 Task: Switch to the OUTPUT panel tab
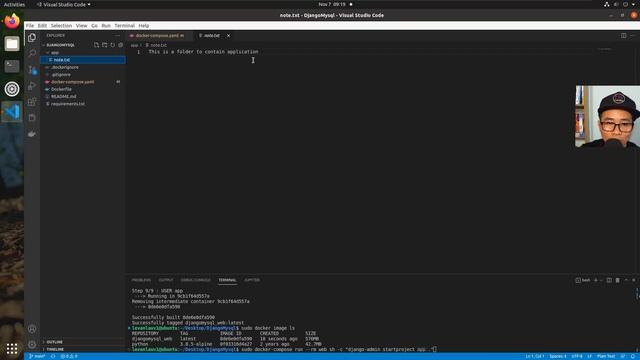coord(166,280)
